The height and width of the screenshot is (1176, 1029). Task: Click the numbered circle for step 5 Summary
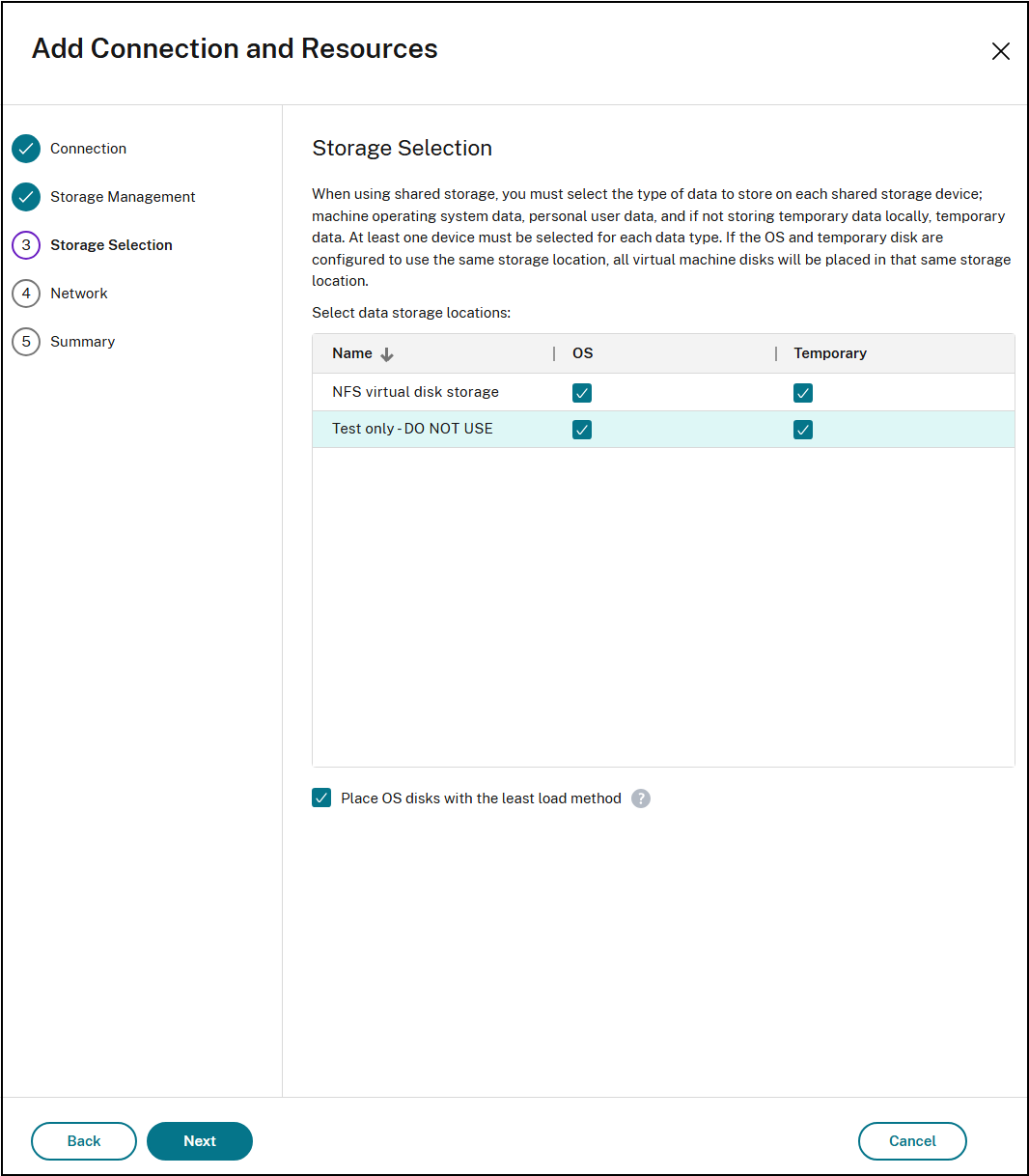[26, 341]
